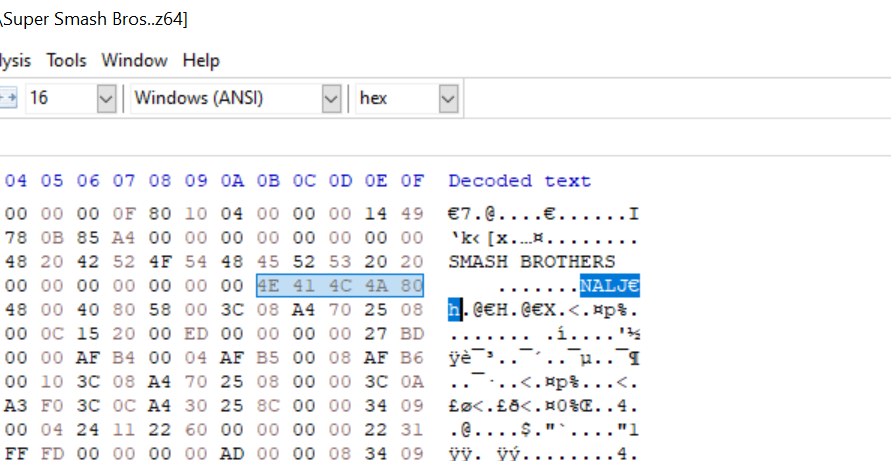Select hex byte F0
Image resolution: width=891 pixels, height=461 pixels.
[x=52, y=406]
